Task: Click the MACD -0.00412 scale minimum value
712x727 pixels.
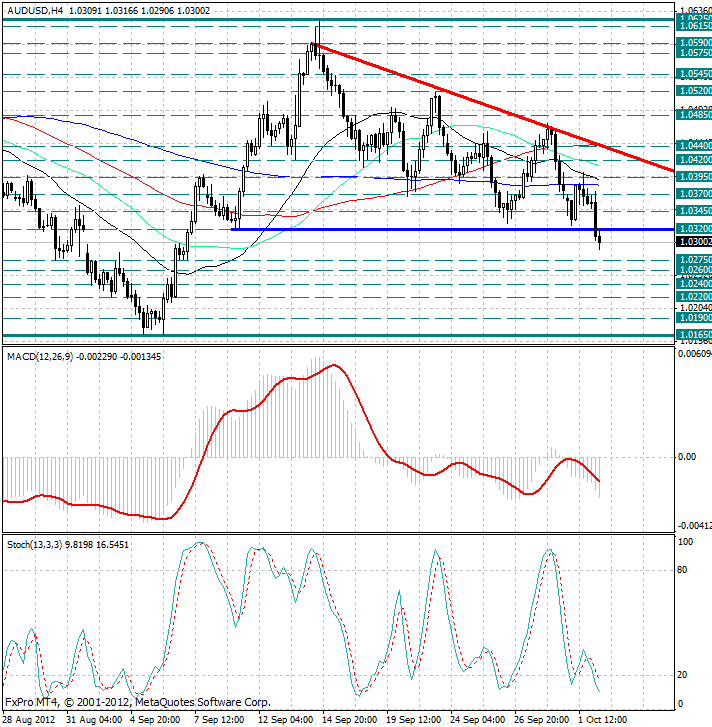Action: tap(694, 526)
